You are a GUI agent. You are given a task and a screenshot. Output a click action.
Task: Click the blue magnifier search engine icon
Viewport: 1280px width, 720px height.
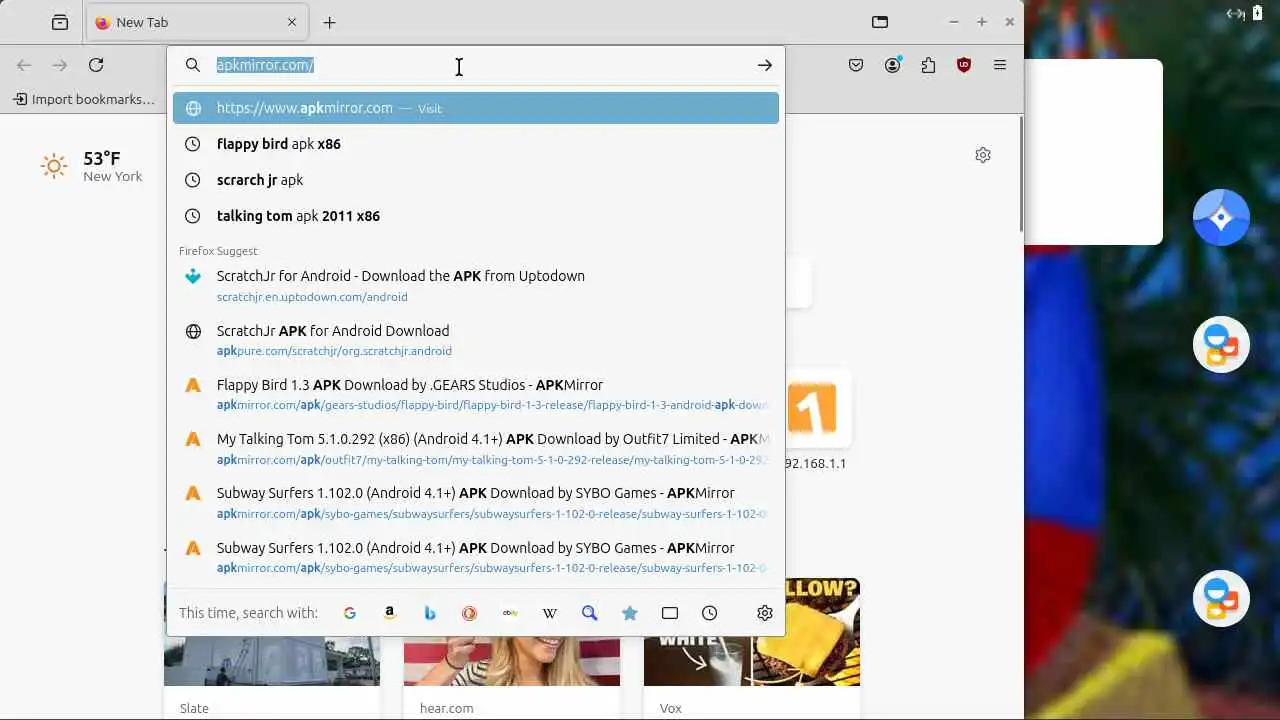tap(590, 613)
